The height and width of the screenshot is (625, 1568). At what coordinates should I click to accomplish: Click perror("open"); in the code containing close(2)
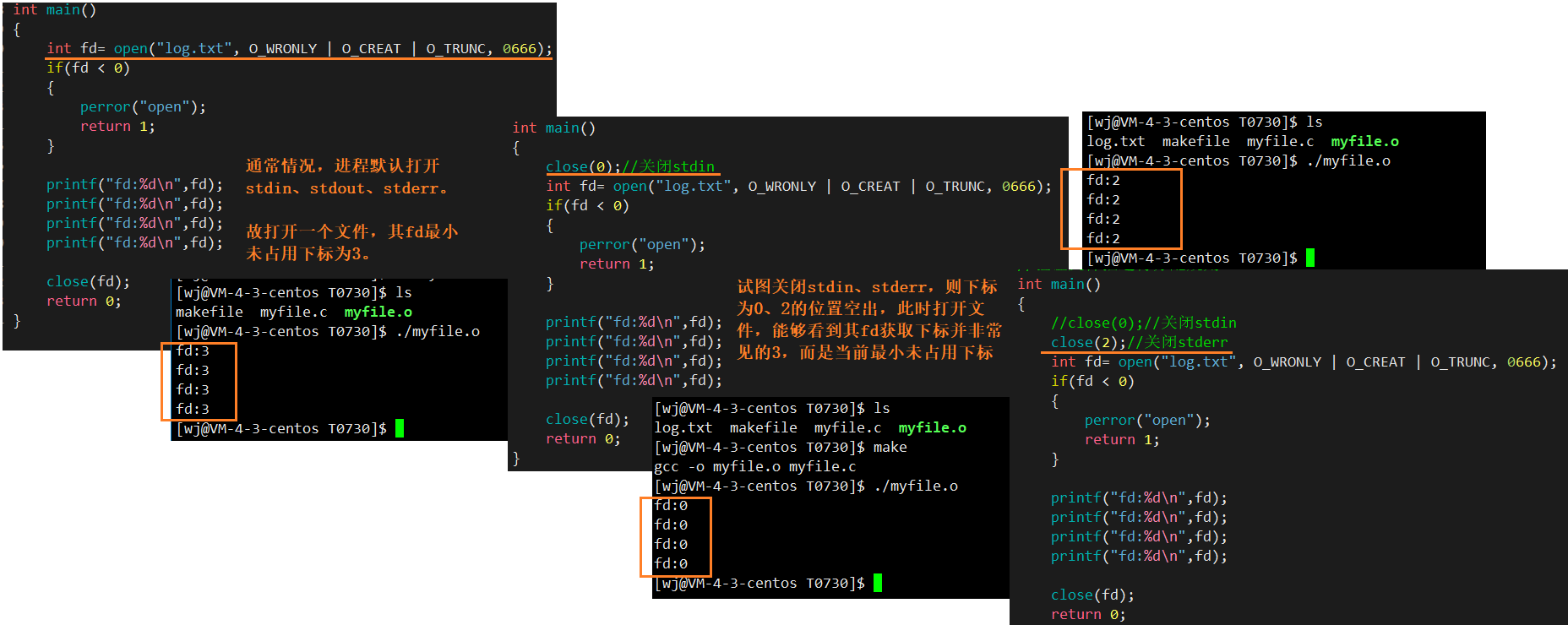pos(1147,420)
